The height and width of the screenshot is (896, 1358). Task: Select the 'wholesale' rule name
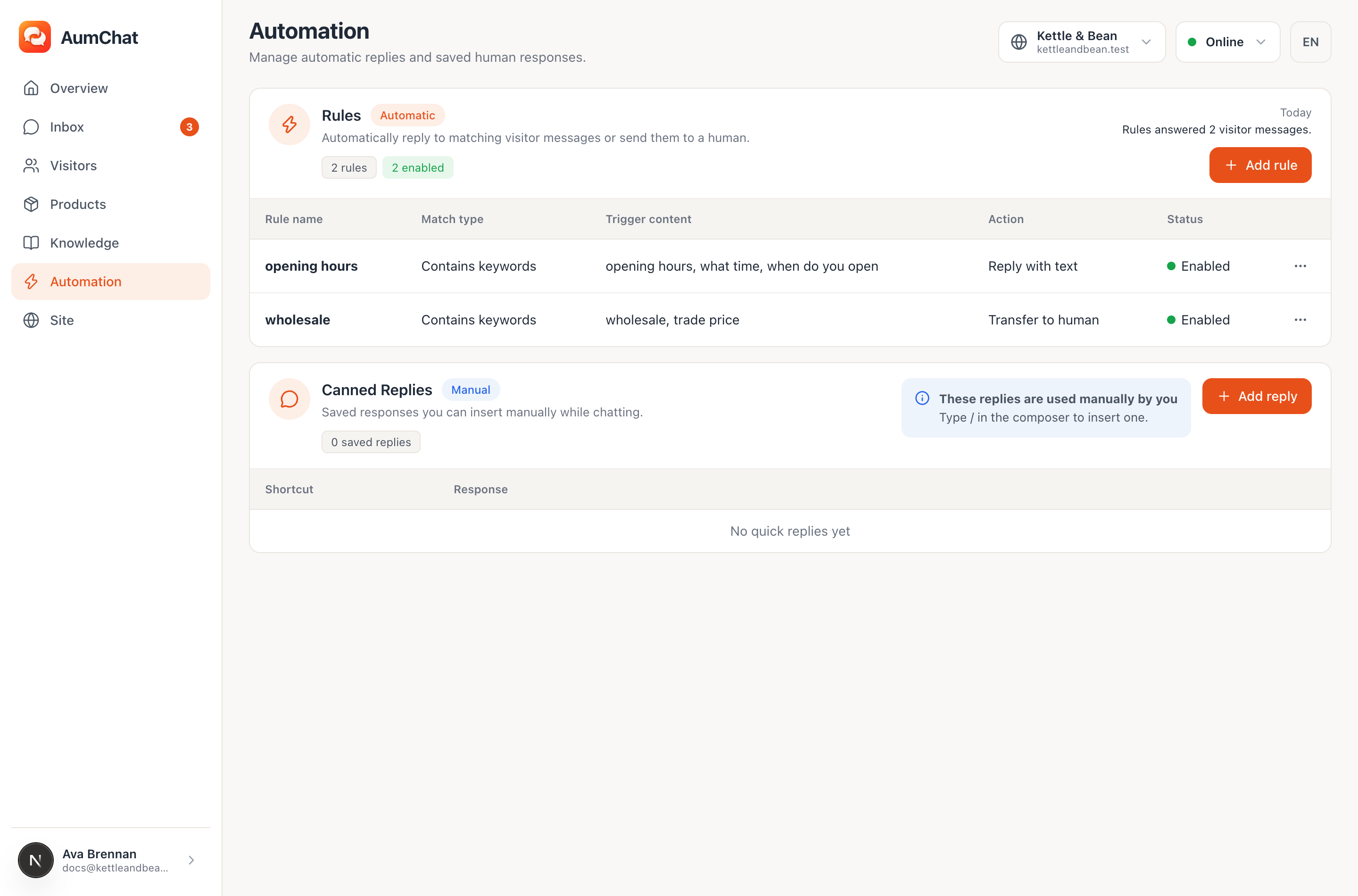click(x=297, y=320)
